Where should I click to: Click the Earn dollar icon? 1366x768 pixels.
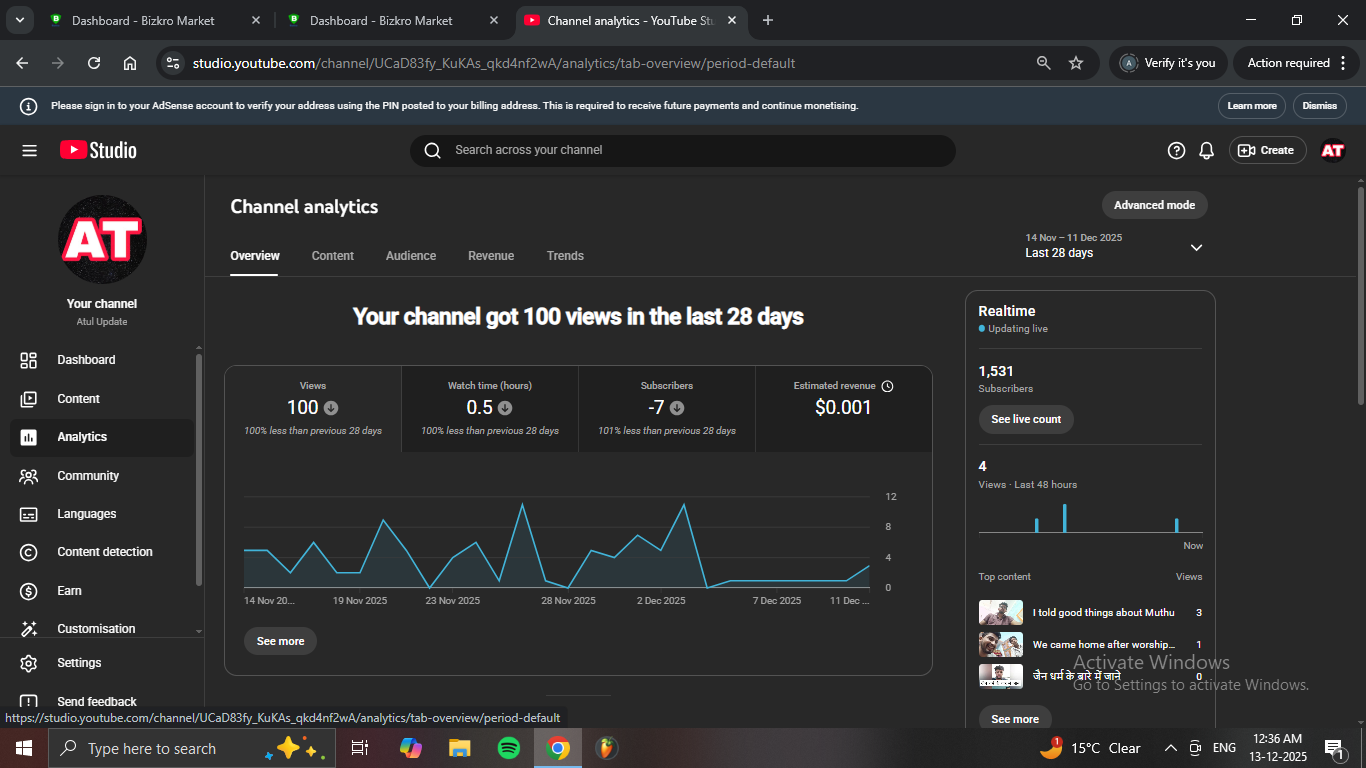pyautogui.click(x=29, y=591)
